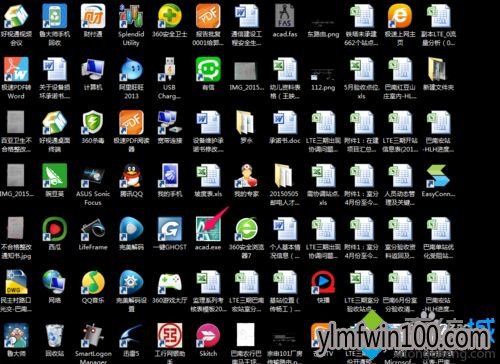This screenshot has width=500, height=364.
Task: Open the 好视通视频会议 shortcut
Action: click(x=16, y=24)
